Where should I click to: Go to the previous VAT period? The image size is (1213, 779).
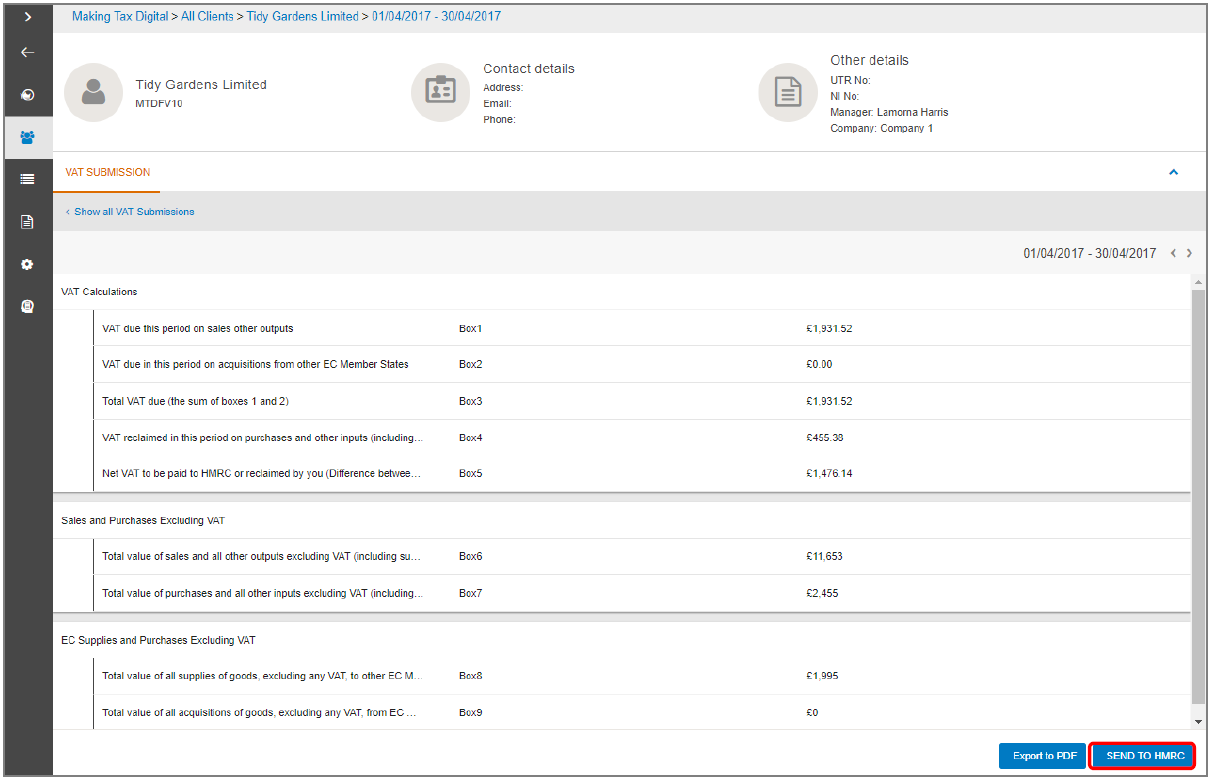click(x=1173, y=254)
